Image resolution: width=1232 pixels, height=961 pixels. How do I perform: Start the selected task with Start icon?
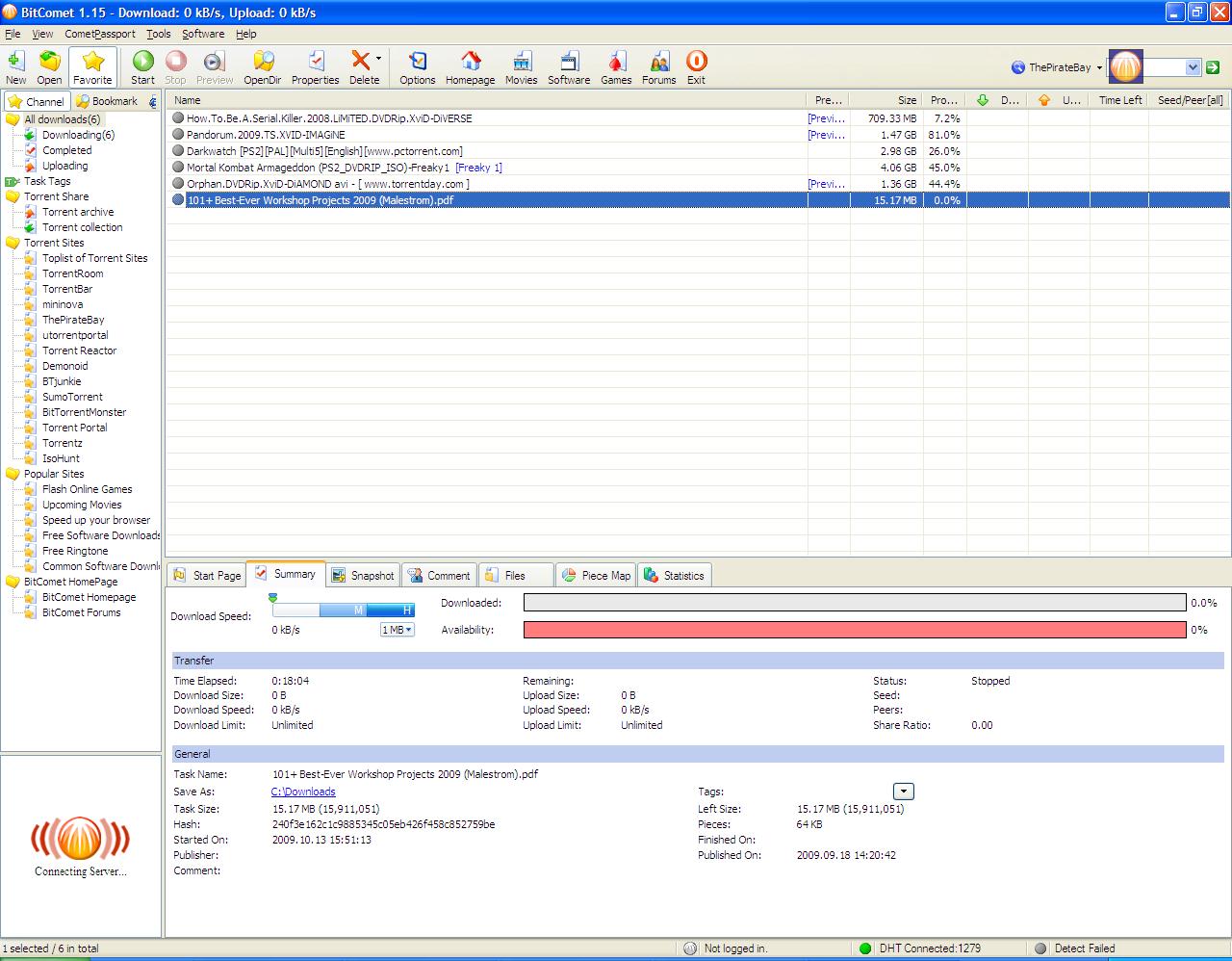(x=142, y=67)
